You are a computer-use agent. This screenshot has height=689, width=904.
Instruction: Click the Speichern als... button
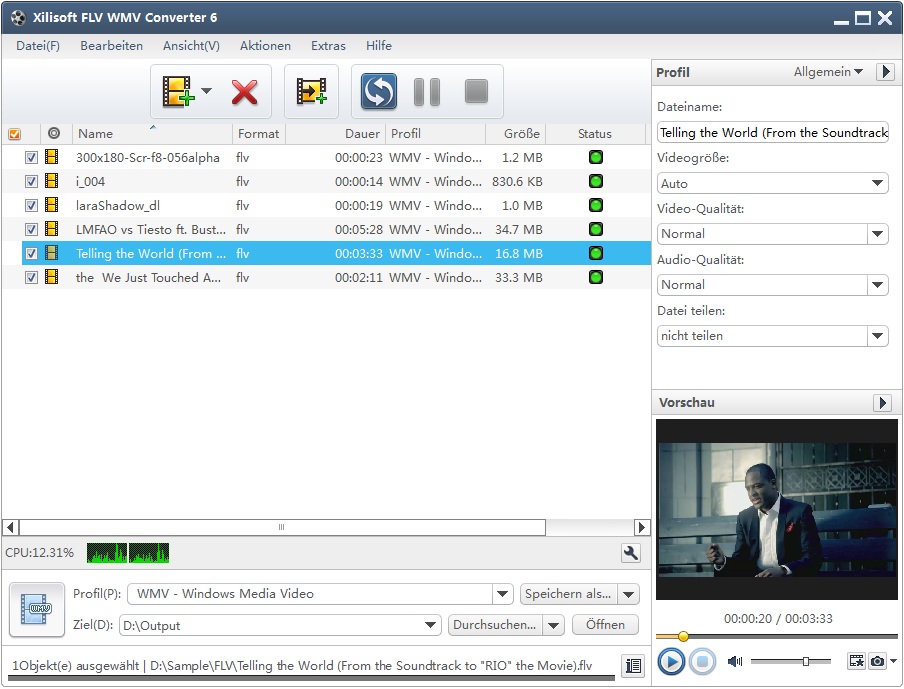point(568,594)
